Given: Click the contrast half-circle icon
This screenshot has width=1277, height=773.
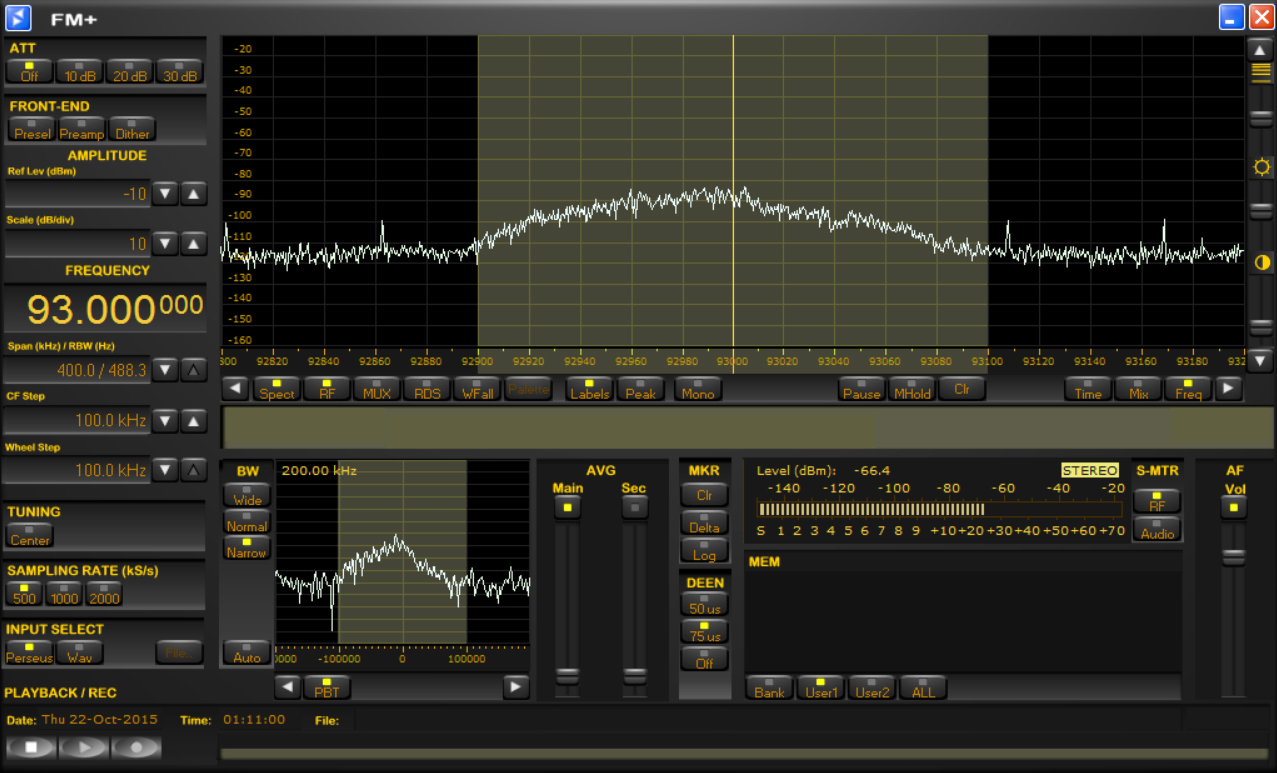Looking at the screenshot, I should 1262,263.
